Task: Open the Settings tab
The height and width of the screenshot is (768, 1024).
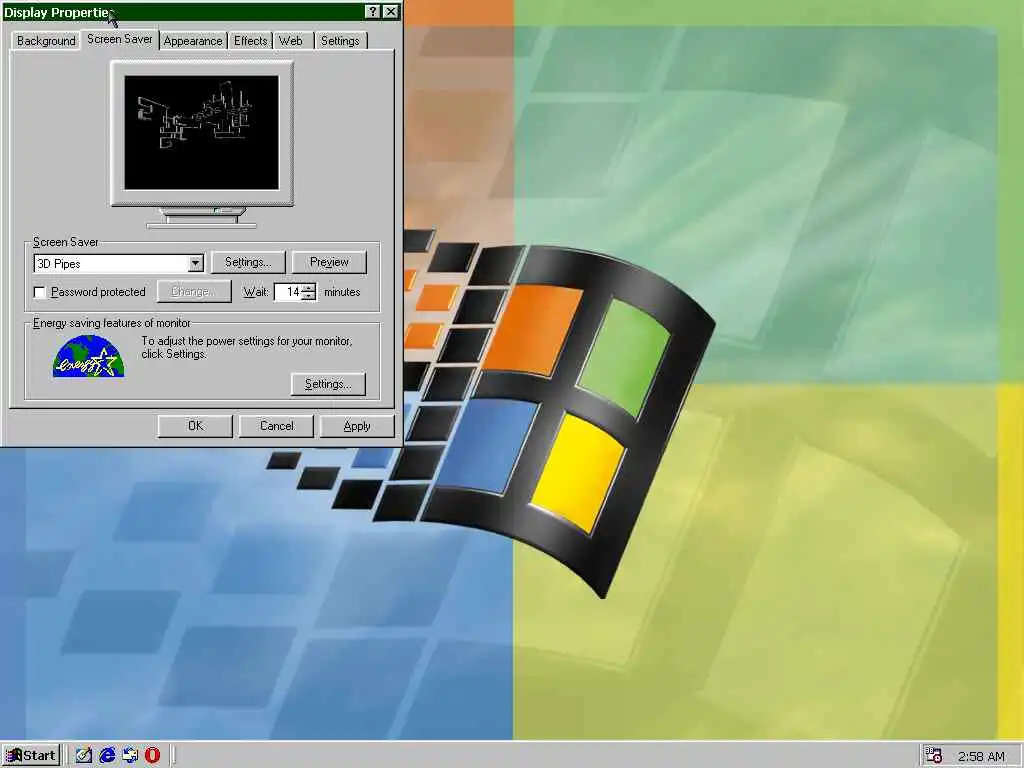Action: [x=340, y=40]
